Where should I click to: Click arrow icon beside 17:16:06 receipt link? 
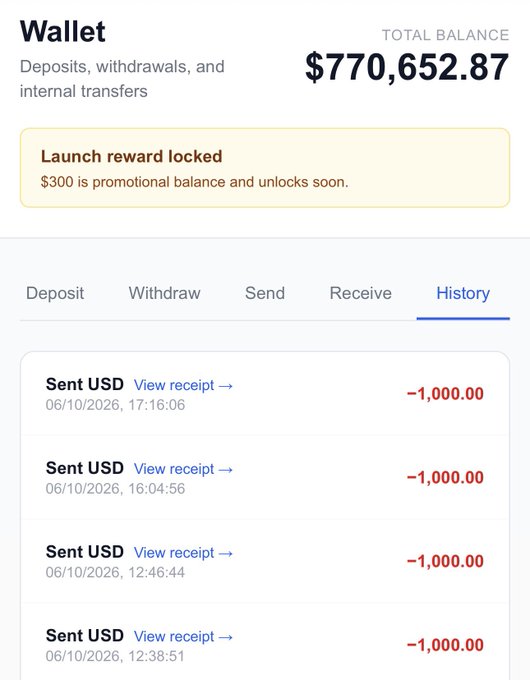(x=226, y=386)
